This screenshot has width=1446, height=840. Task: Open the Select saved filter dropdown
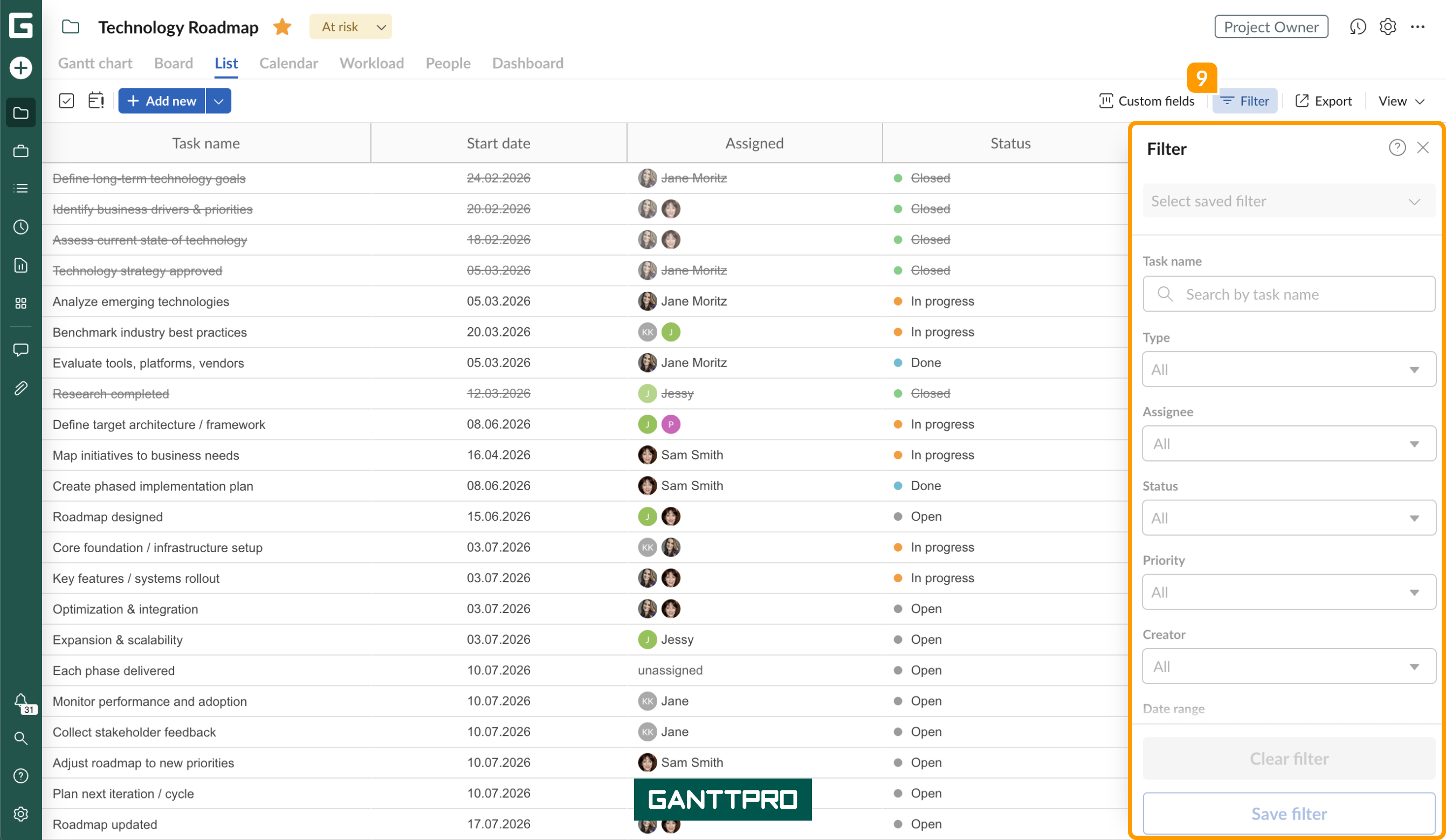pyautogui.click(x=1288, y=201)
